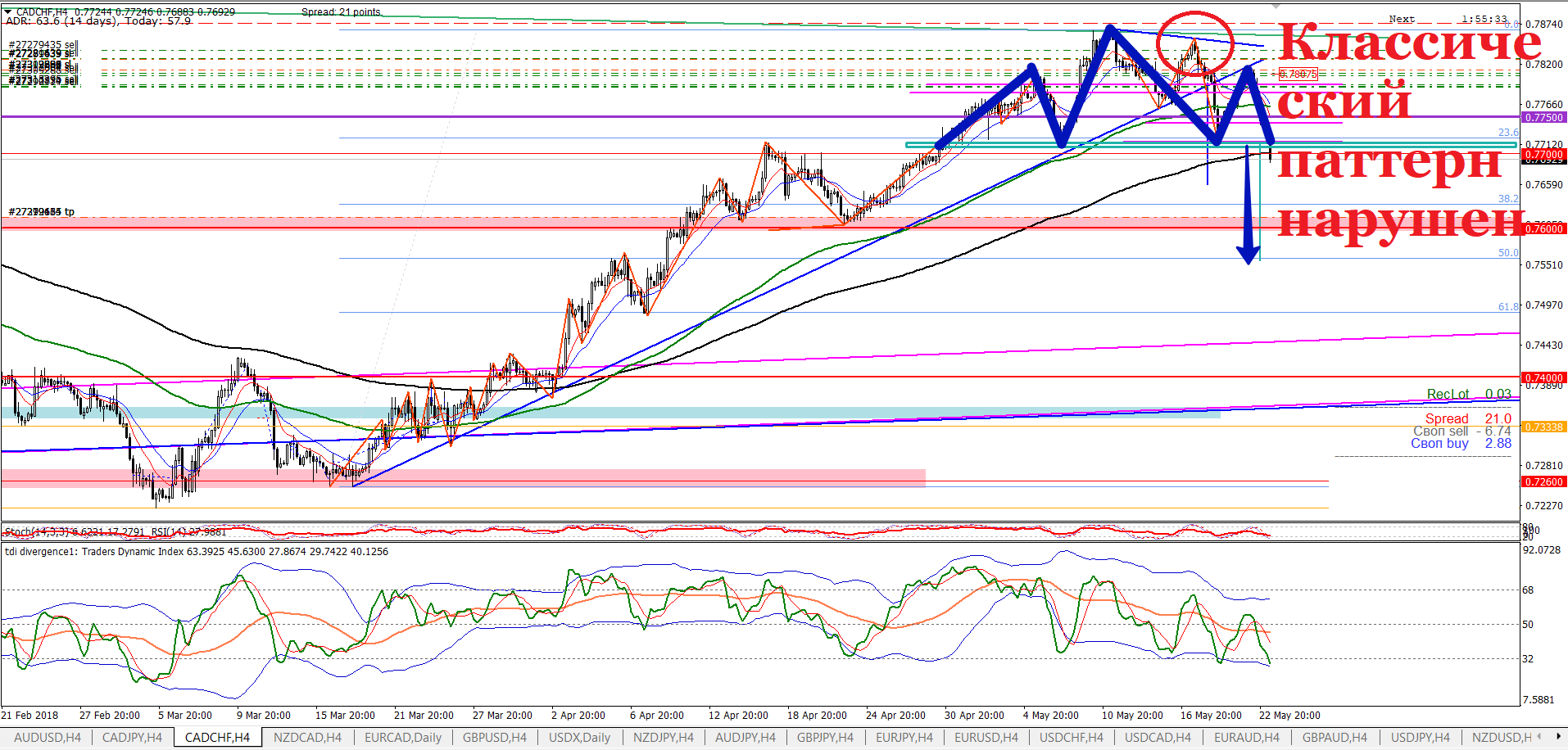Open the EURUSD,H4 chart tab
The width and height of the screenshot is (1568, 750).
coord(986,738)
